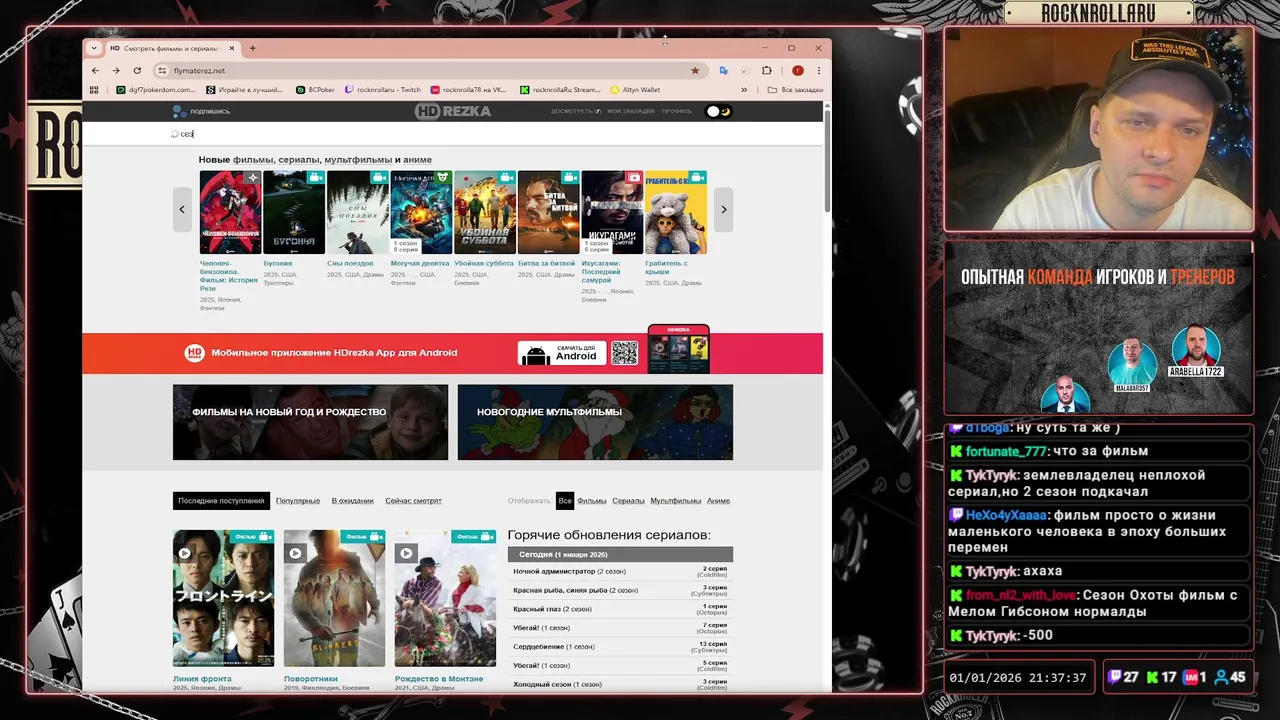Viewport: 1280px width, 720px height.
Task: Go back using the browser back arrow
Action: [x=95, y=70]
